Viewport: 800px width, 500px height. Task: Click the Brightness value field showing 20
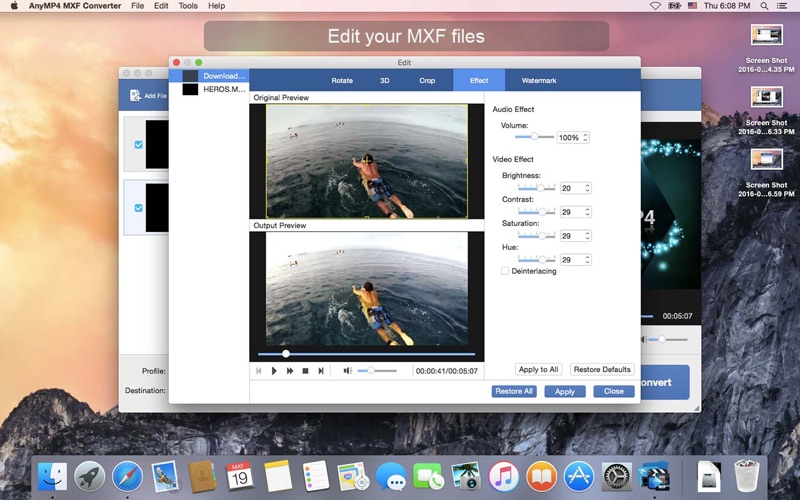[571, 188]
